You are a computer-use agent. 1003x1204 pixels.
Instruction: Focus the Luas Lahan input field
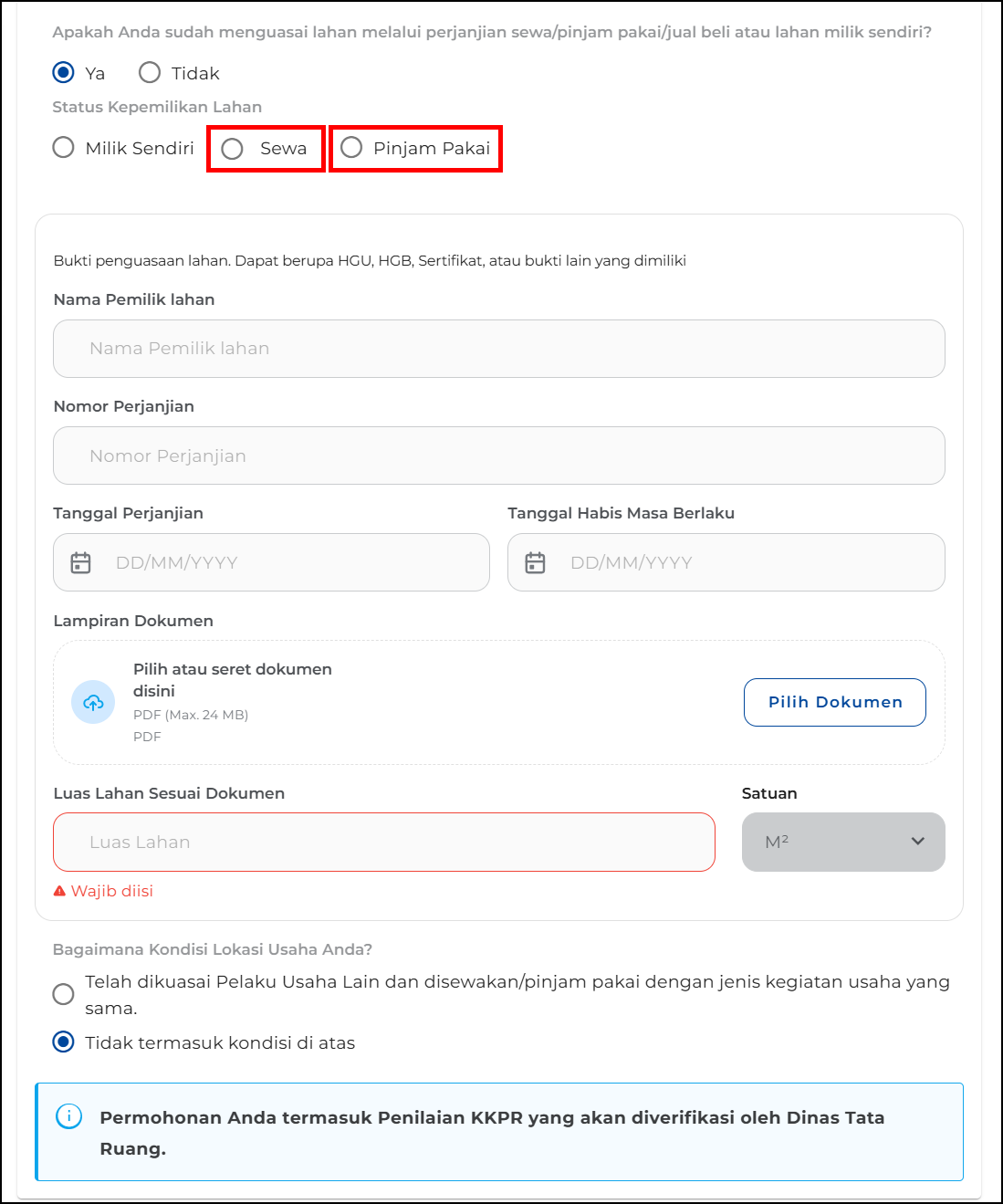pos(383,842)
